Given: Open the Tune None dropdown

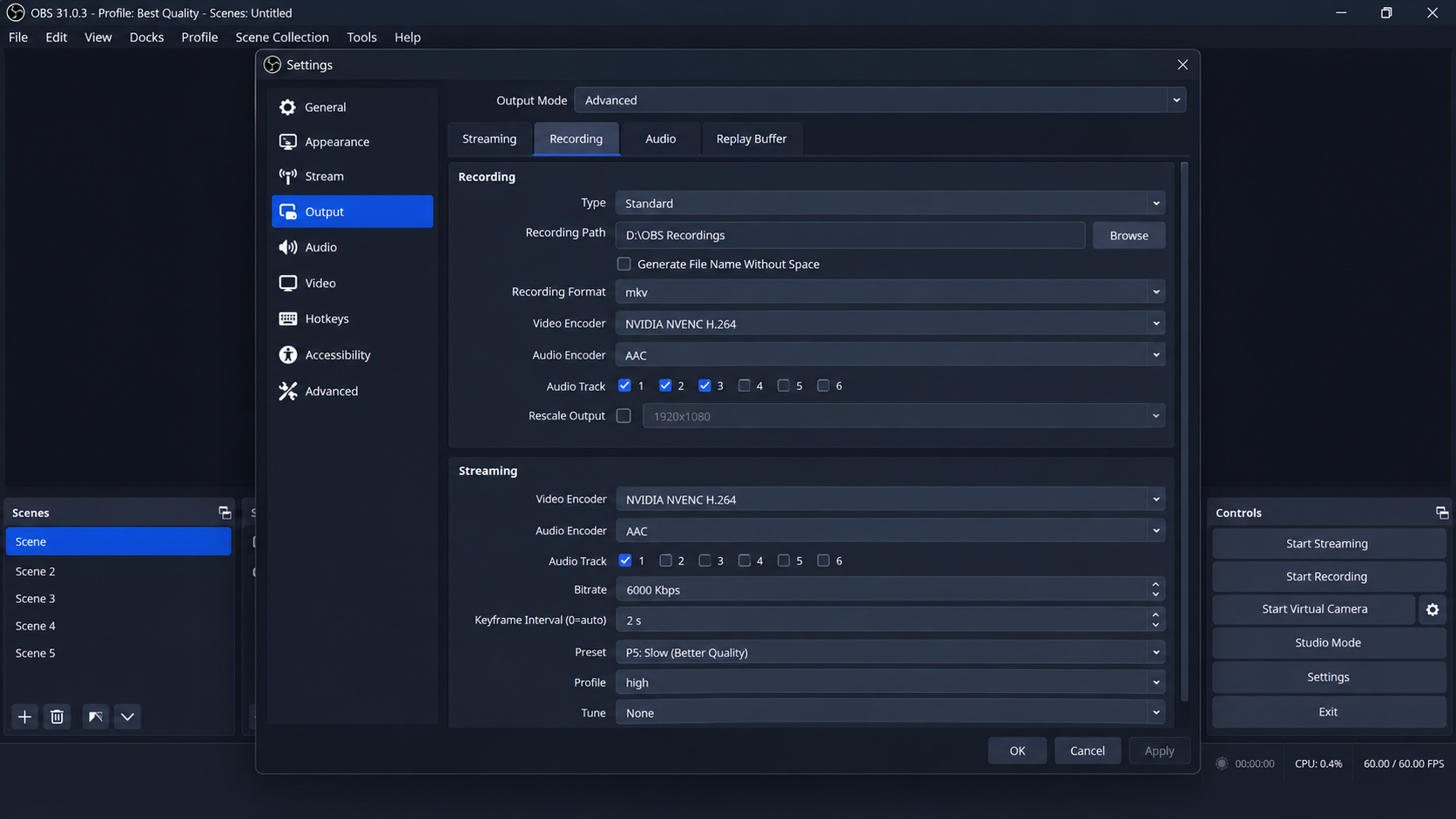Looking at the screenshot, I should [x=890, y=713].
